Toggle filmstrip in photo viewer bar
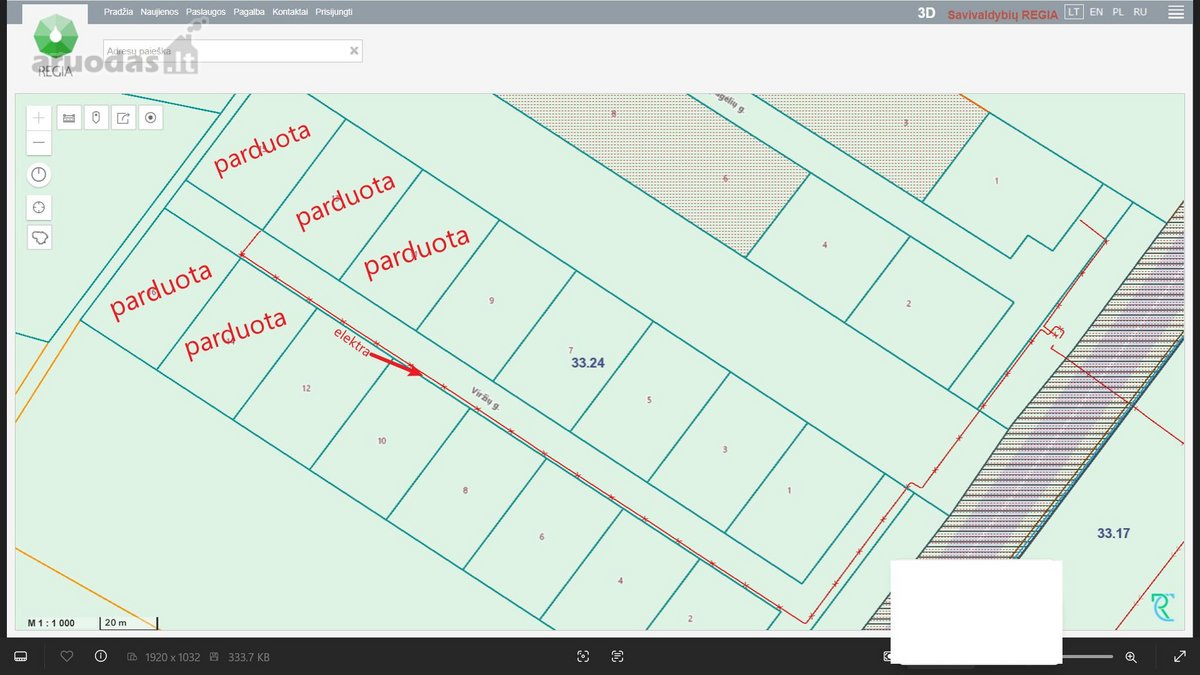Screen dimensions: 1200x675 click(19, 657)
